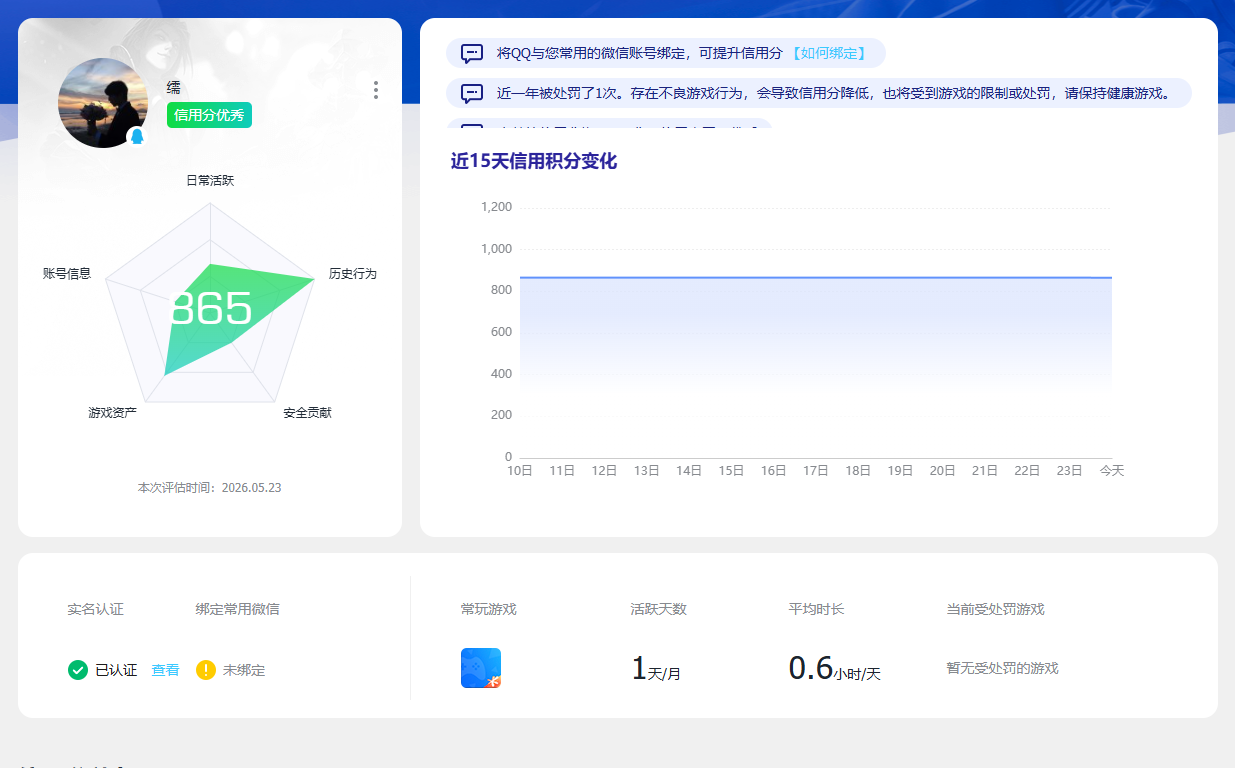The height and width of the screenshot is (768, 1235).
Task: Click the 日常活跃 radar axis label
Action: coord(210,180)
